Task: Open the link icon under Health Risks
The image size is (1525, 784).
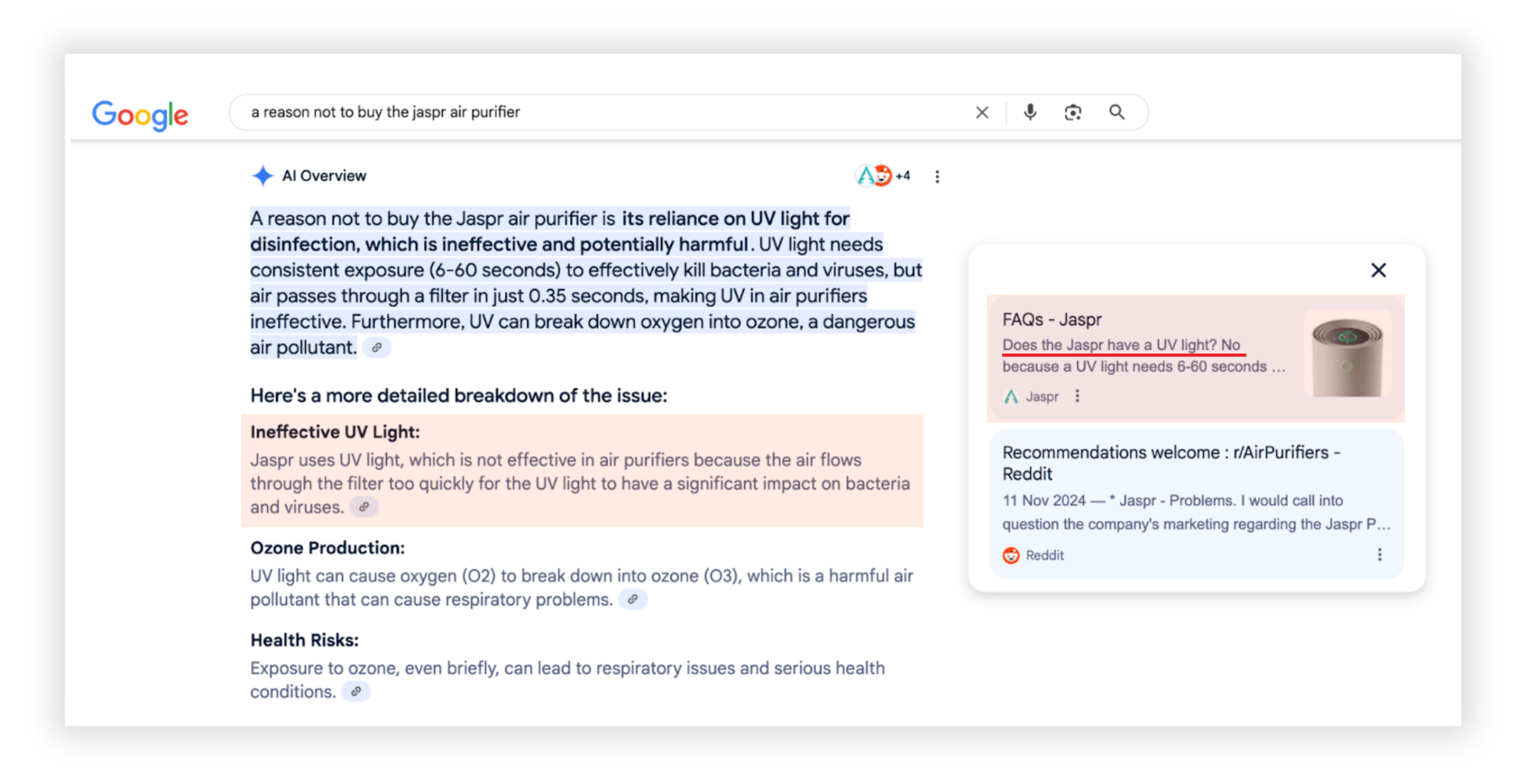Action: point(356,691)
